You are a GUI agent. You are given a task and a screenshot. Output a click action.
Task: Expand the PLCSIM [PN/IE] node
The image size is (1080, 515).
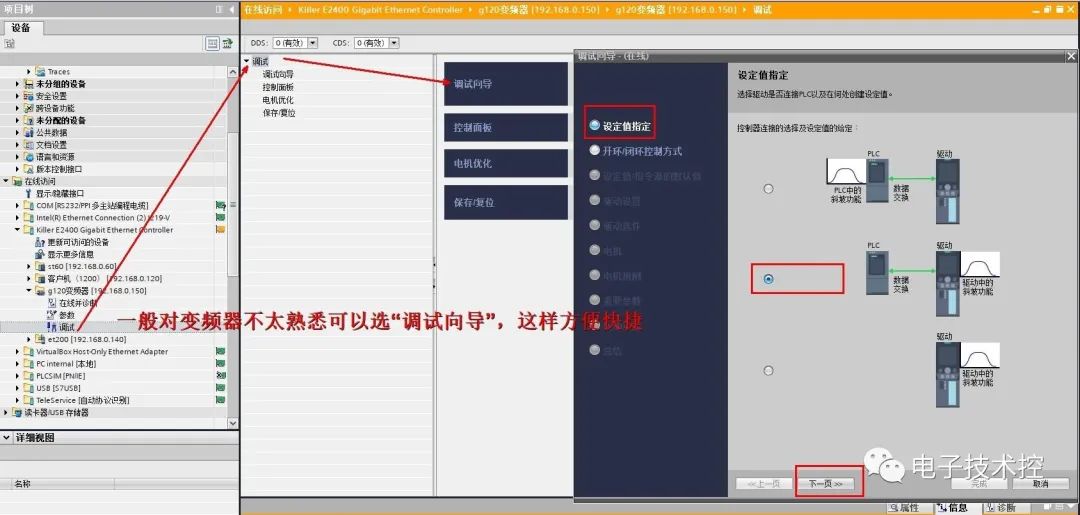click(x=18, y=376)
